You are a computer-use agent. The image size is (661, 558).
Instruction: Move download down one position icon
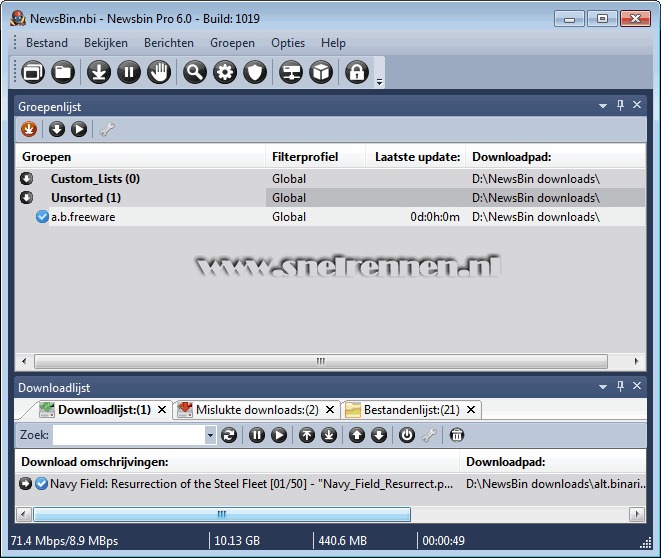[379, 435]
